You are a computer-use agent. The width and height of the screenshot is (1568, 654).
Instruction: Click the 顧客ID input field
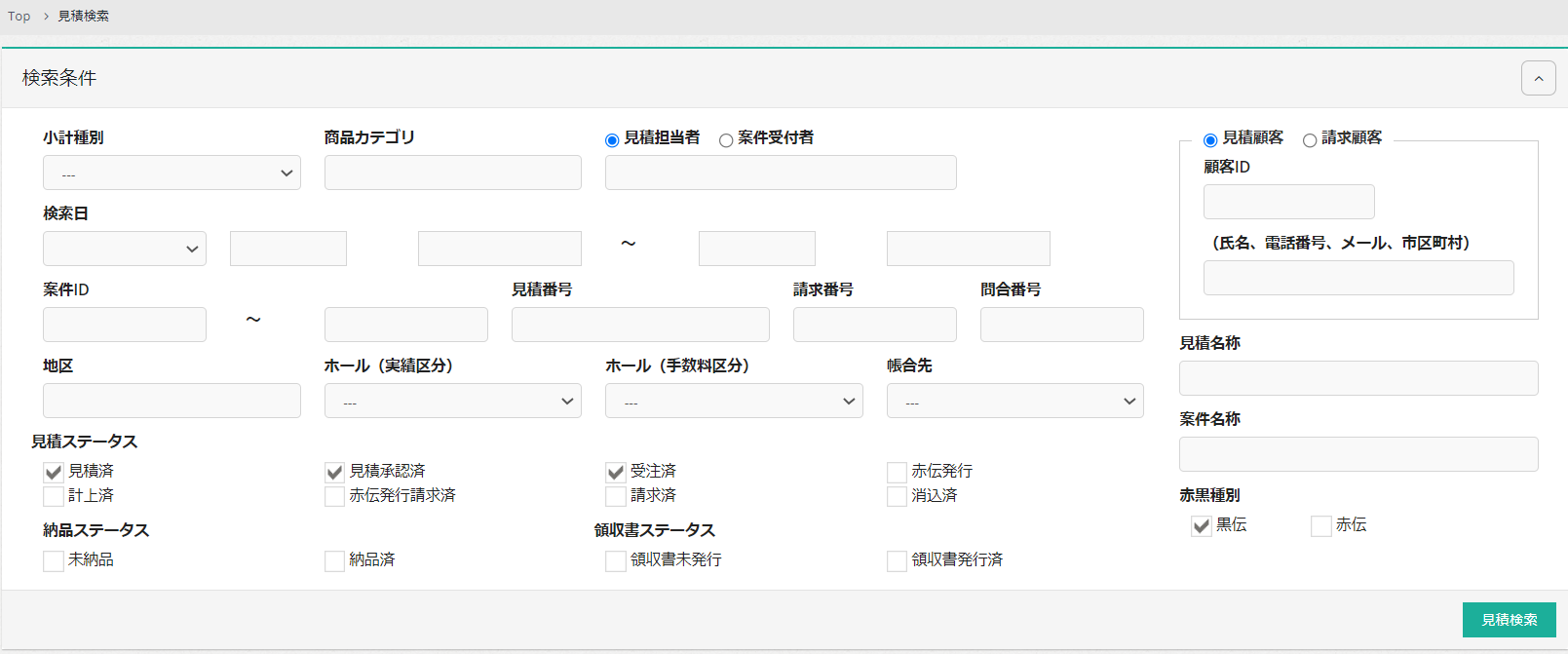1288,202
